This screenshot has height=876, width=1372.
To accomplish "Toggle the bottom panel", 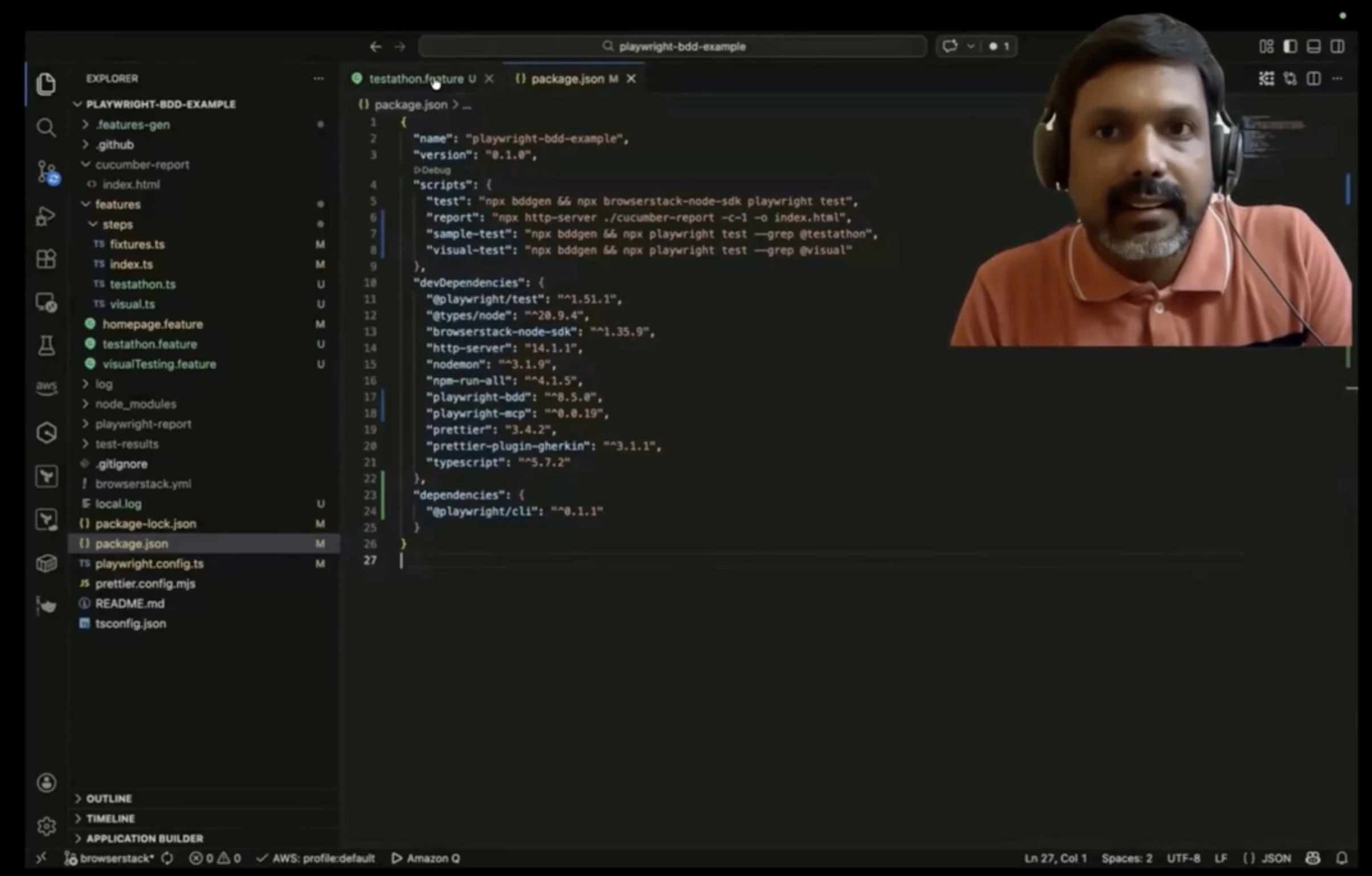I will (x=1314, y=46).
